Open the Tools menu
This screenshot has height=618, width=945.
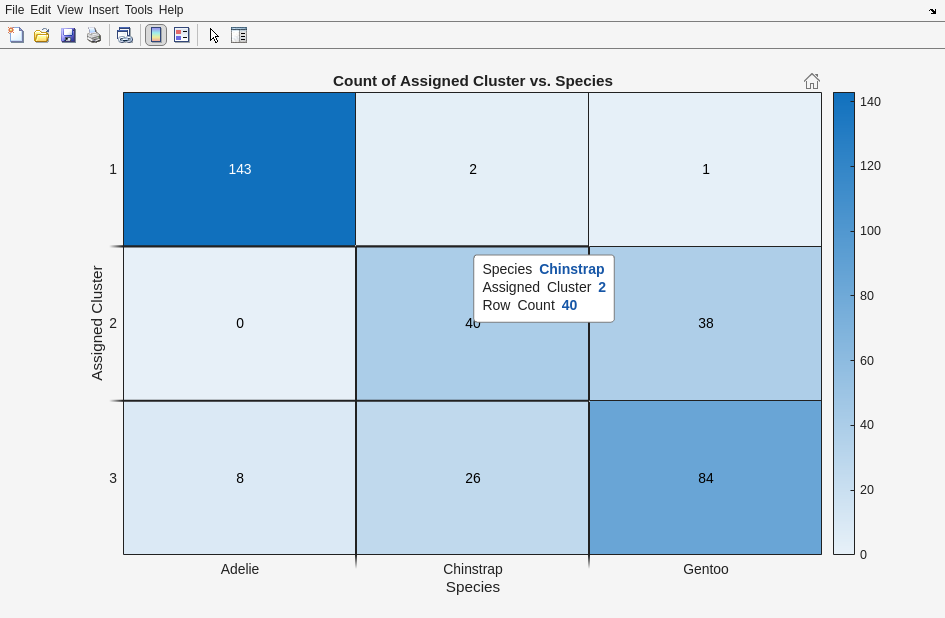(138, 10)
